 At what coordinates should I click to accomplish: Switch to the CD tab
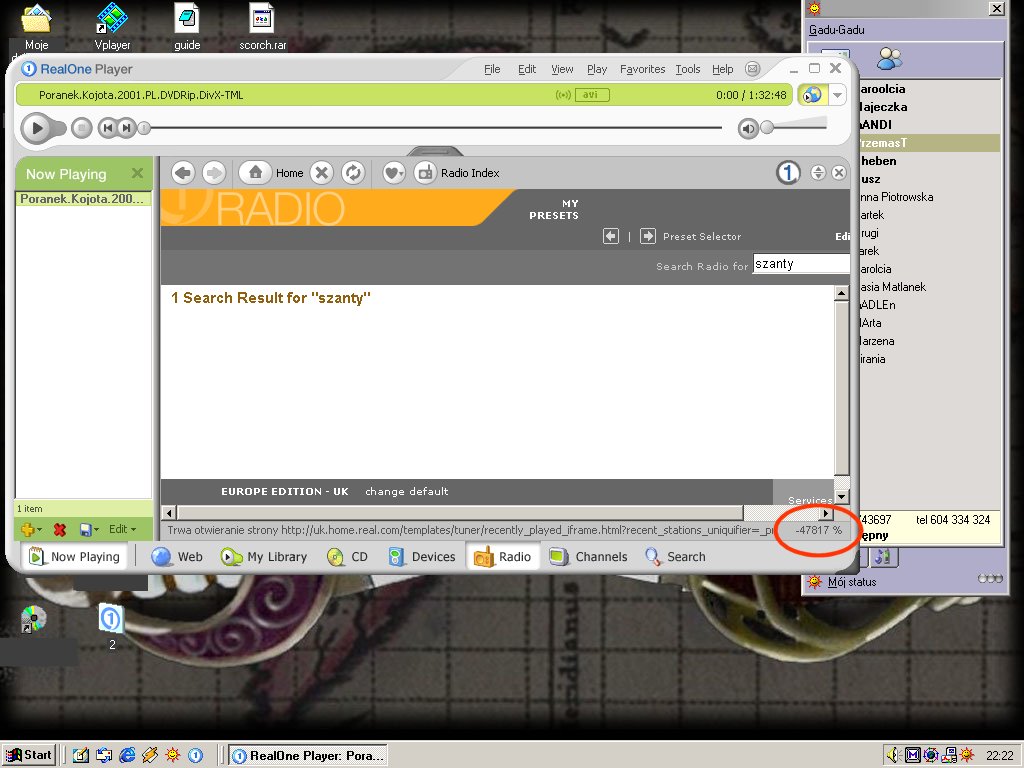click(347, 556)
